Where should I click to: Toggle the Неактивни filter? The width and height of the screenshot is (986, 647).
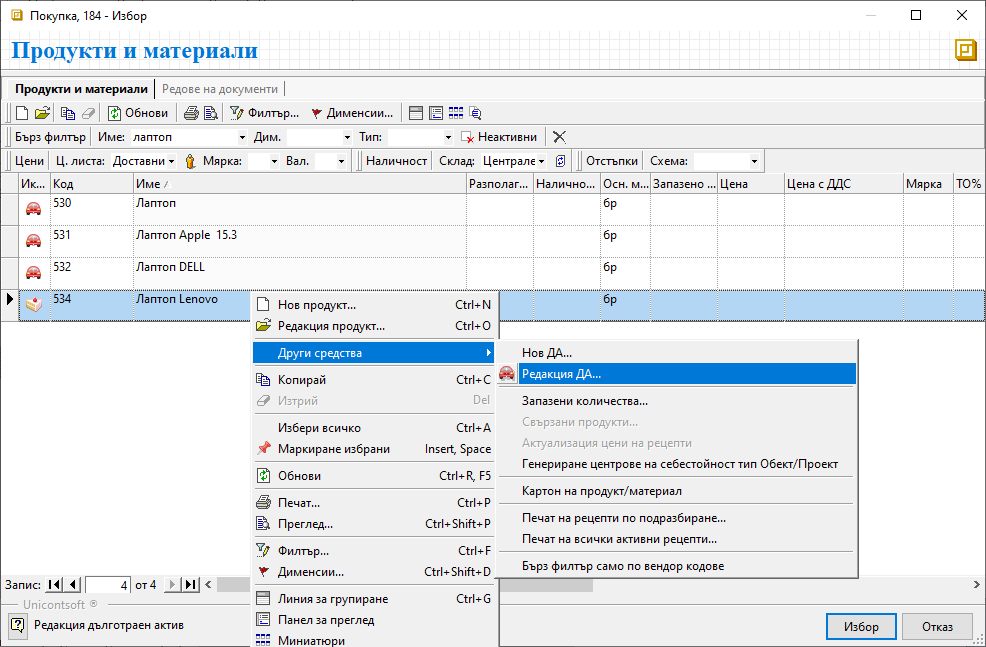point(499,137)
